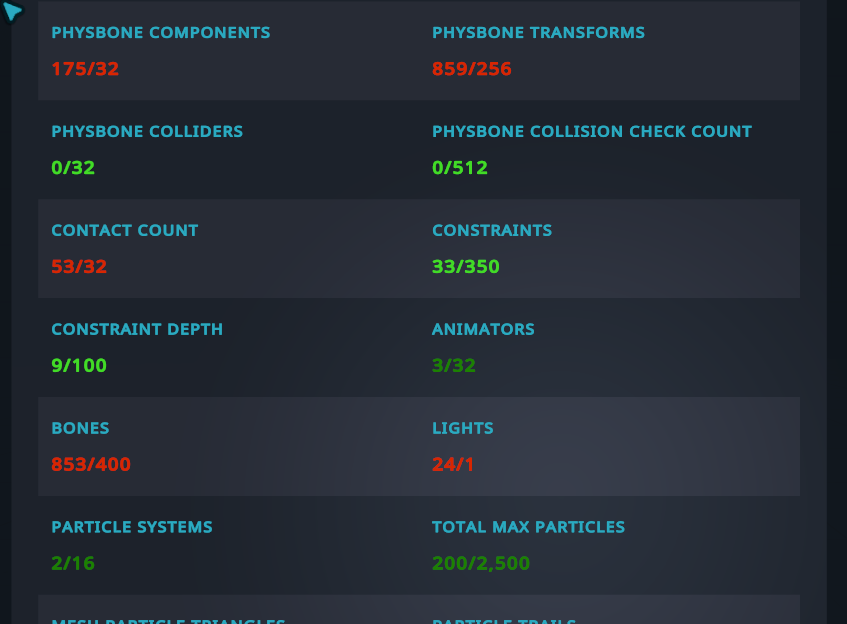Click the 3/32 animators value
The image size is (847, 624).
click(454, 366)
